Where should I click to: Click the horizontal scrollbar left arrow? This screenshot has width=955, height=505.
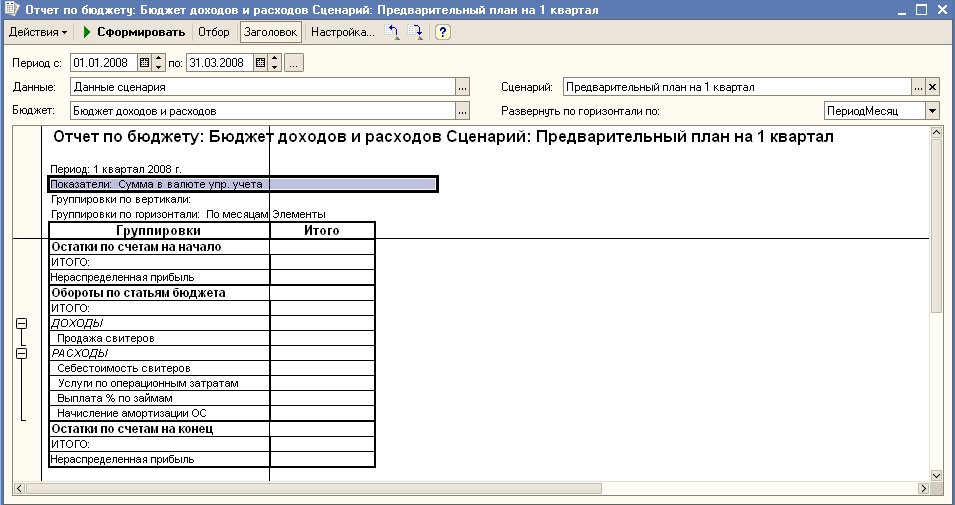[19, 489]
